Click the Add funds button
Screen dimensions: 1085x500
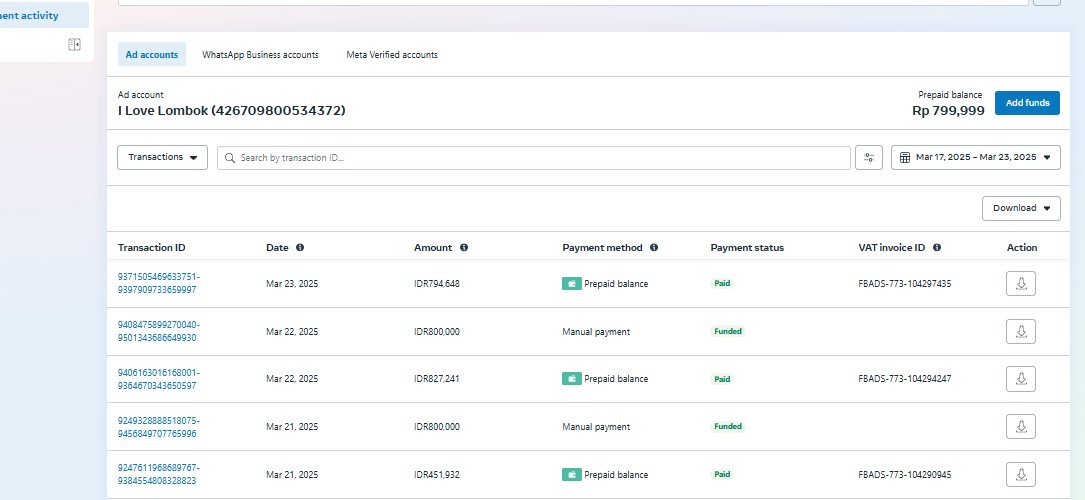pyautogui.click(x=1027, y=103)
